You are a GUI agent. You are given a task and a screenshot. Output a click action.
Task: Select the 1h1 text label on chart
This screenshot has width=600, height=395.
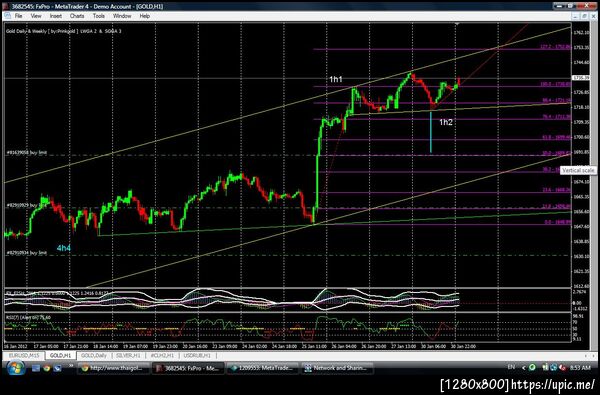coord(336,80)
